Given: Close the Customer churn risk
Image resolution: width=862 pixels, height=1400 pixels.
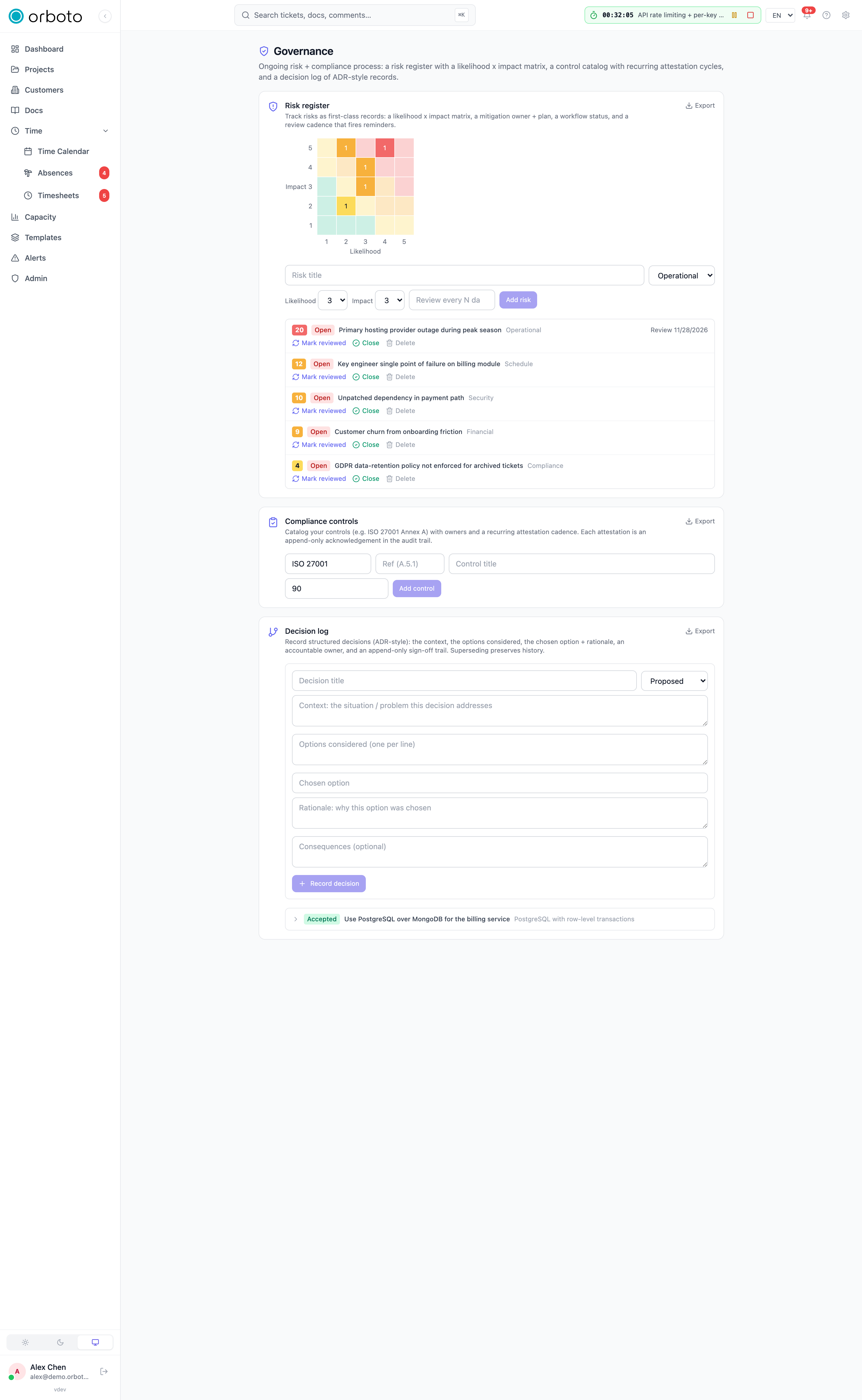Looking at the screenshot, I should 366,445.
